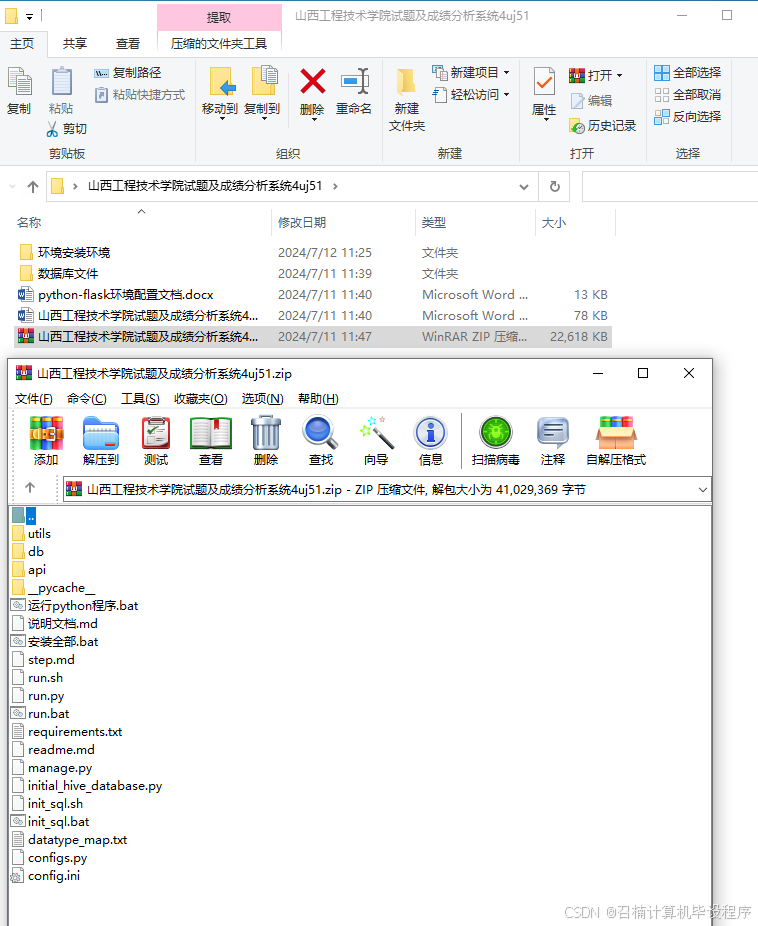Expand New Item (新建项目) dropdown
Viewport: 758px width, 926px height.
click(507, 73)
